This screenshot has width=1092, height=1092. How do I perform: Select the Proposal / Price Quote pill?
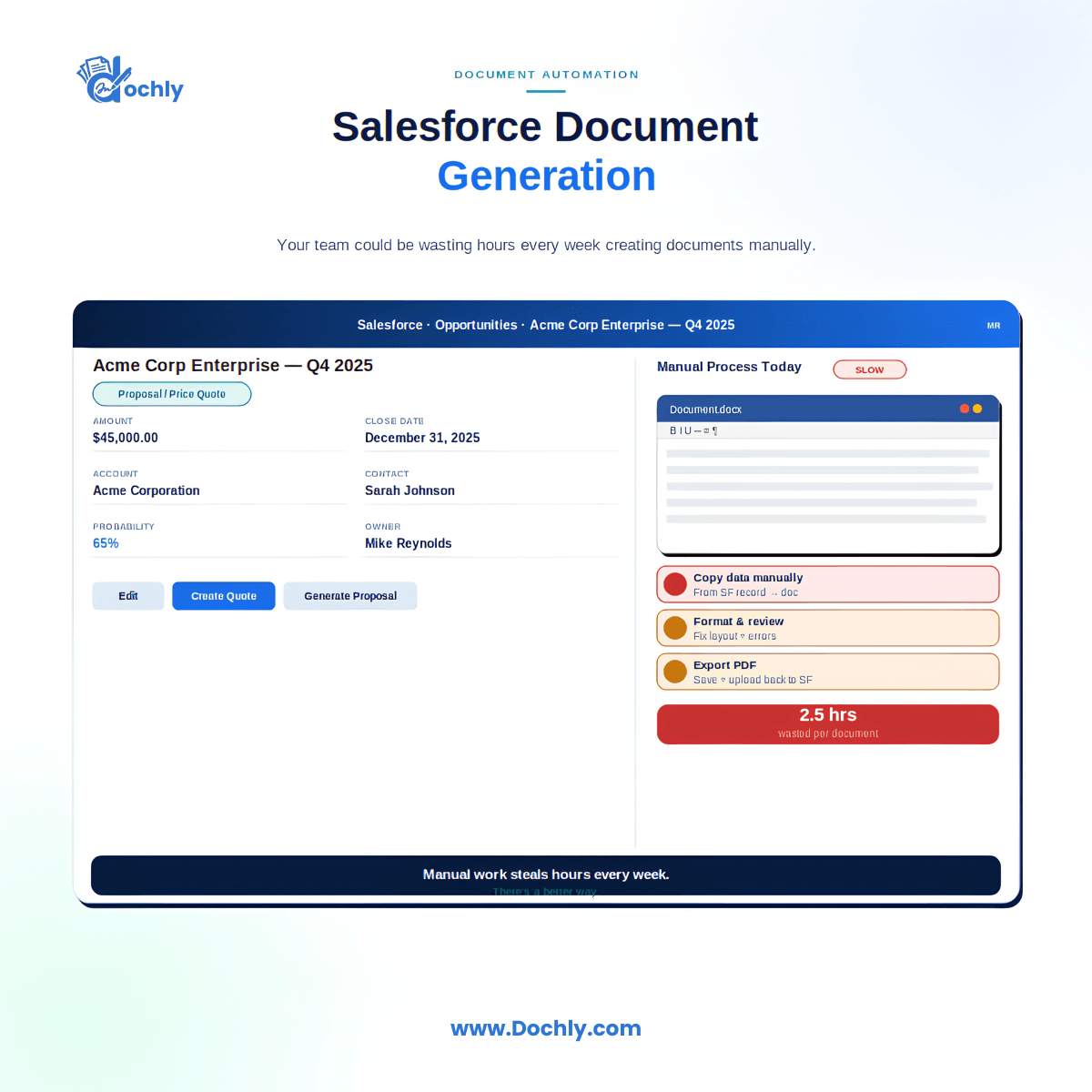(172, 394)
